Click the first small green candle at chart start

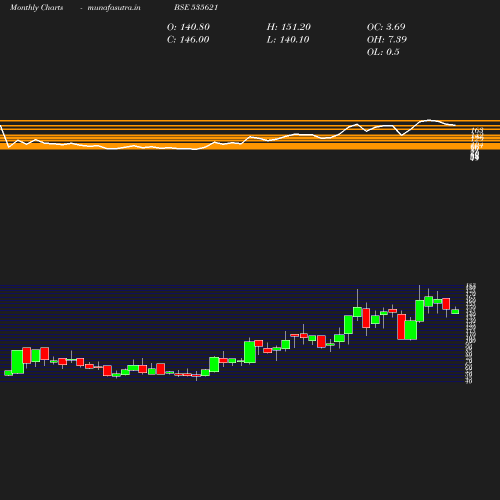click(8, 373)
